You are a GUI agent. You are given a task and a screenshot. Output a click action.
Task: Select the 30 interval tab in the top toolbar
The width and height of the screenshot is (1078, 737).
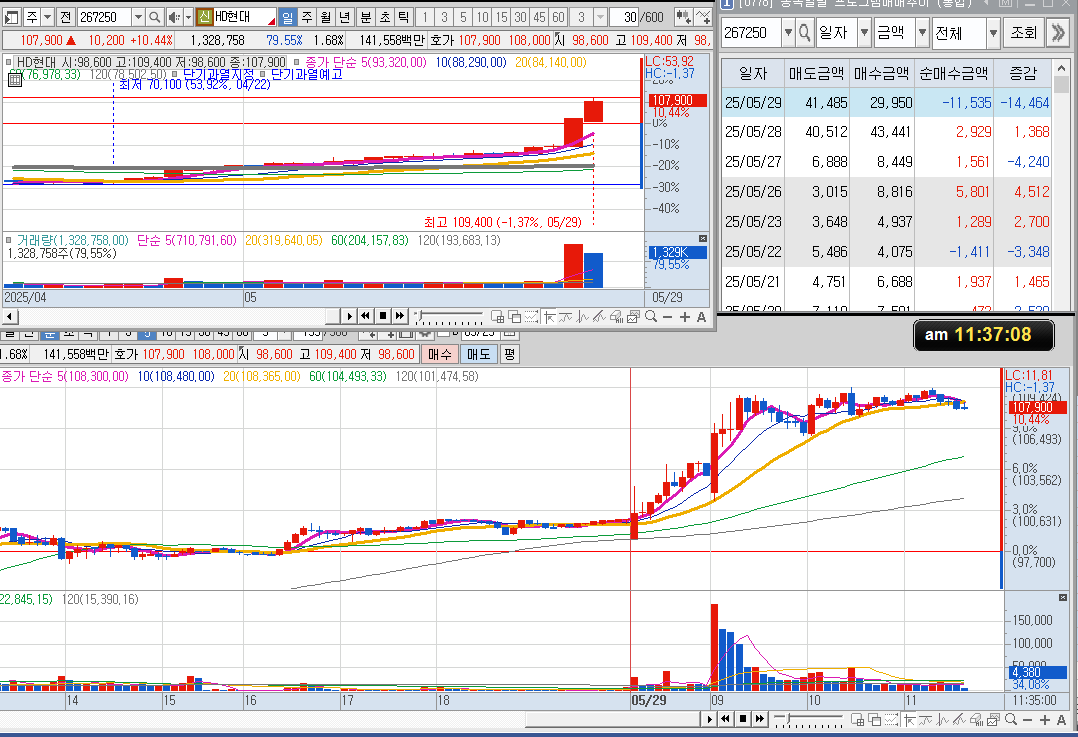pyautogui.click(x=520, y=16)
